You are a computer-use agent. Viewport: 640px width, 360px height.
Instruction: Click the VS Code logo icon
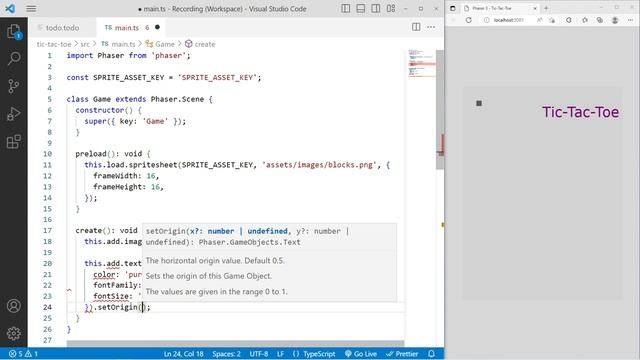pyautogui.click(x=10, y=9)
